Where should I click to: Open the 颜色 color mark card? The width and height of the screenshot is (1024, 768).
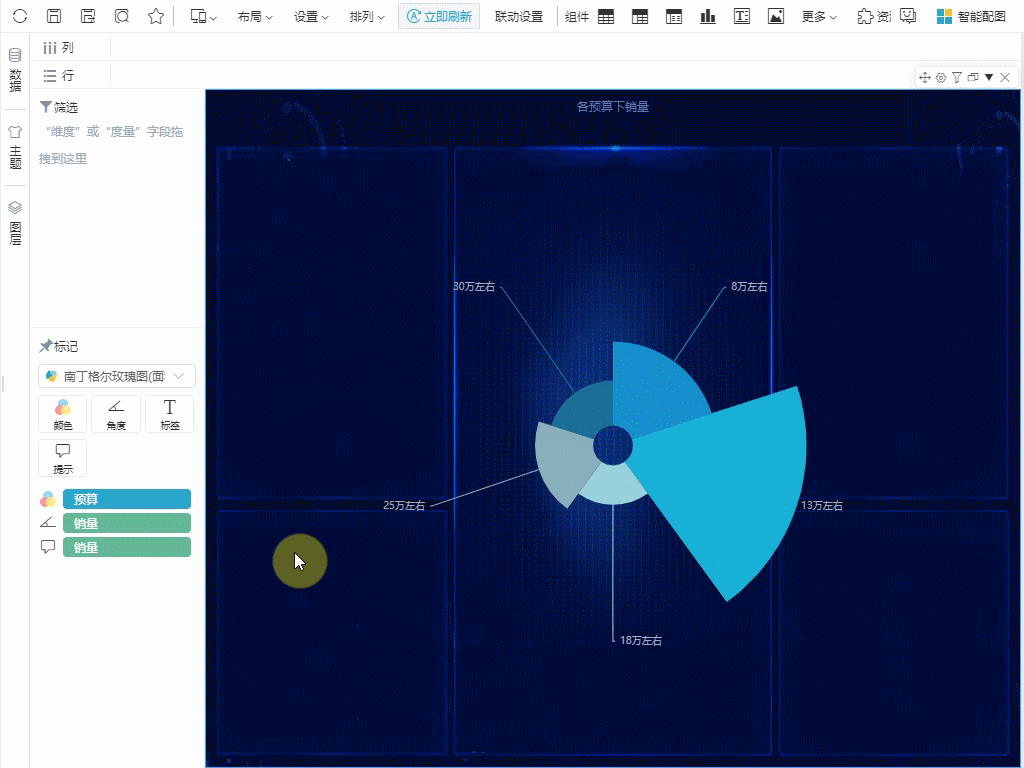point(62,414)
